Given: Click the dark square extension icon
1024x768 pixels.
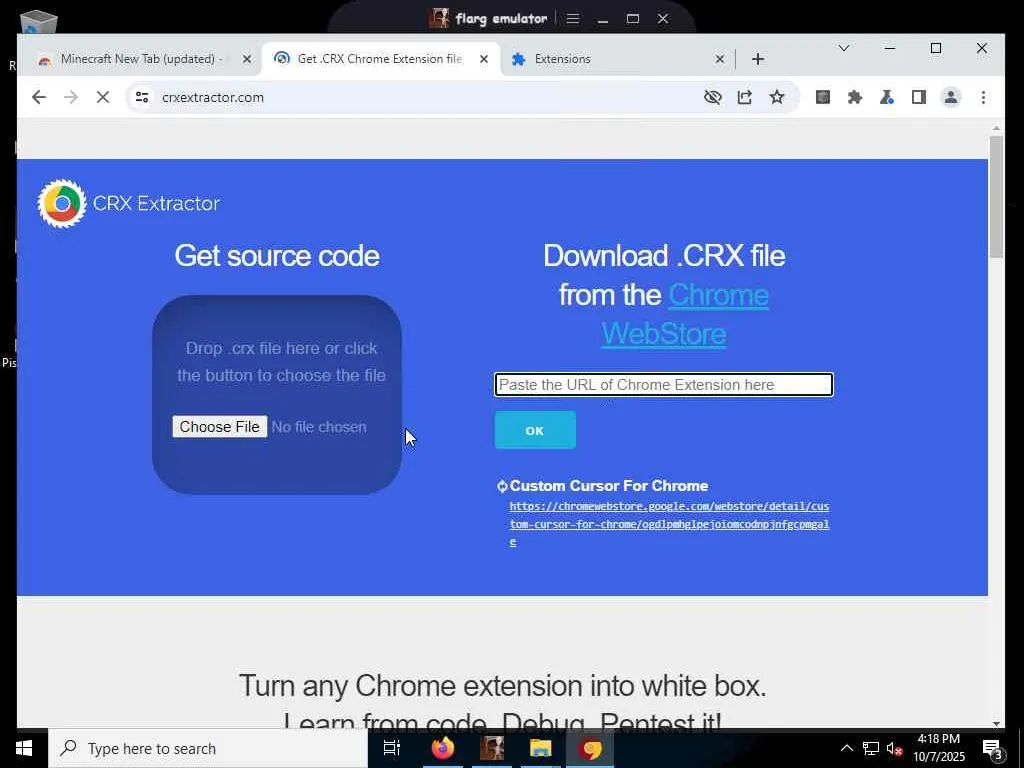Looking at the screenshot, I should (x=823, y=97).
